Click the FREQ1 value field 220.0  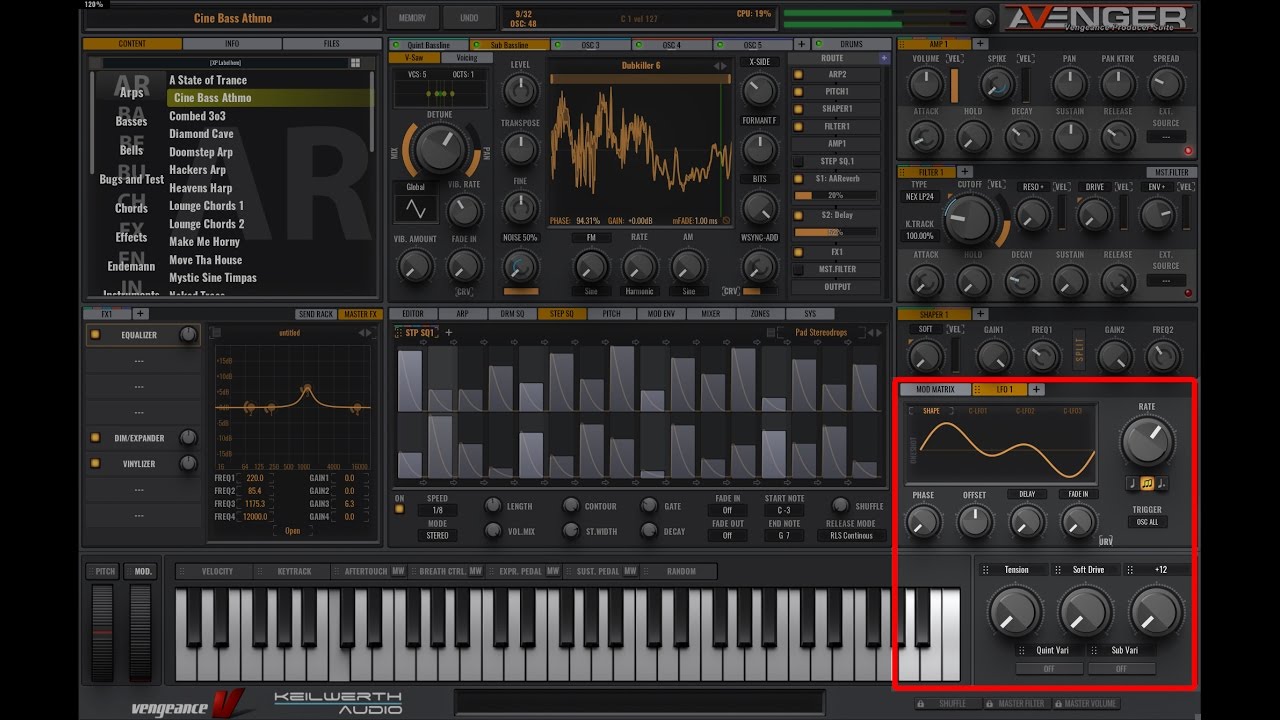255,478
